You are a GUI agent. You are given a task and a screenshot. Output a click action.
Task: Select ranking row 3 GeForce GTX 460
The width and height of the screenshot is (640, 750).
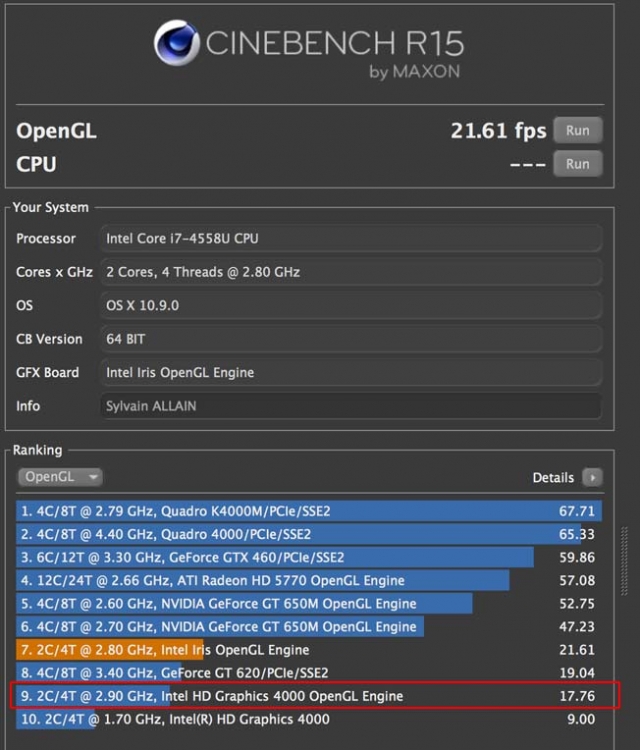point(309,557)
